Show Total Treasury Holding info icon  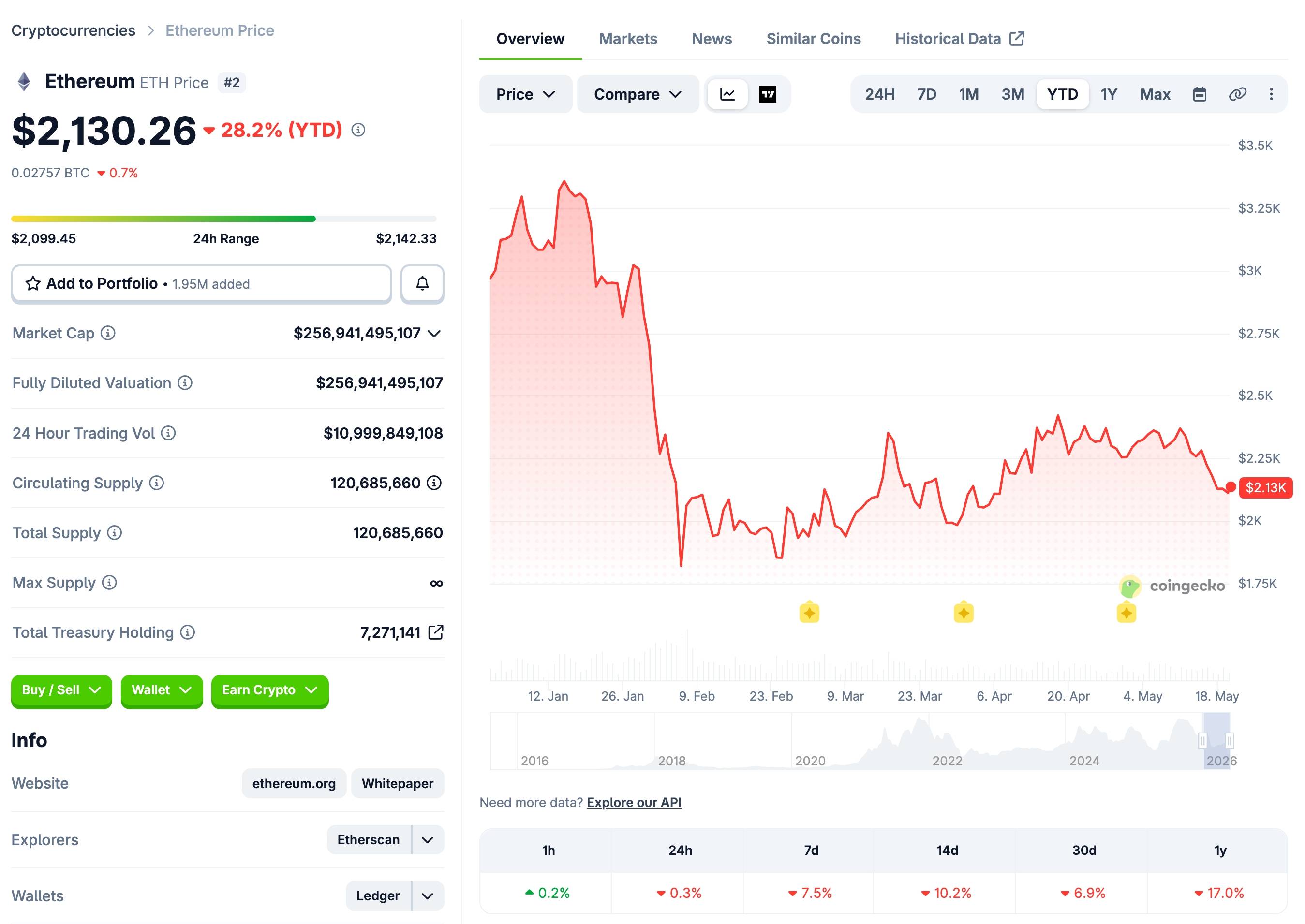(x=188, y=632)
